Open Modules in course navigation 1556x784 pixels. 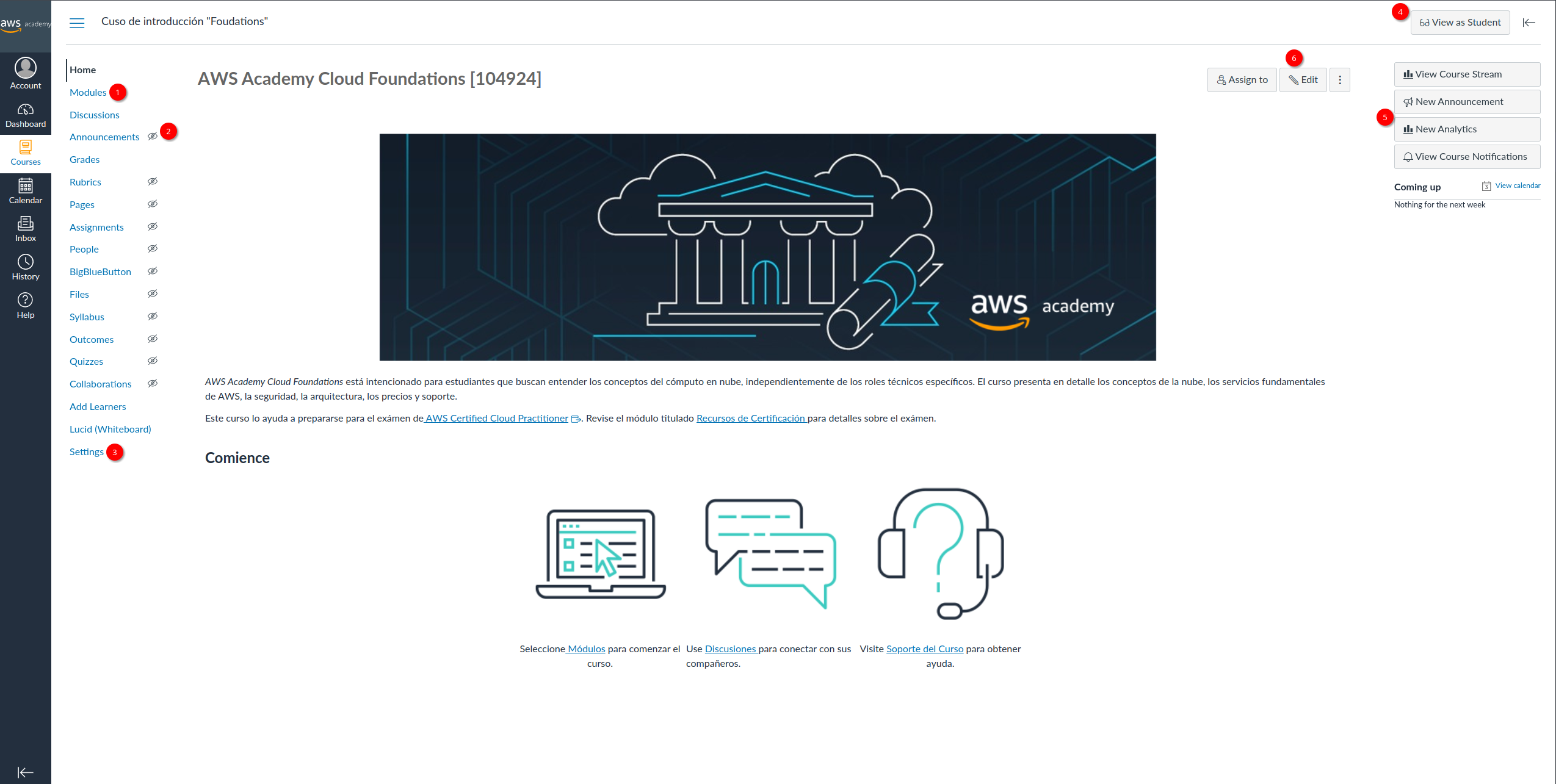pyautogui.click(x=88, y=92)
